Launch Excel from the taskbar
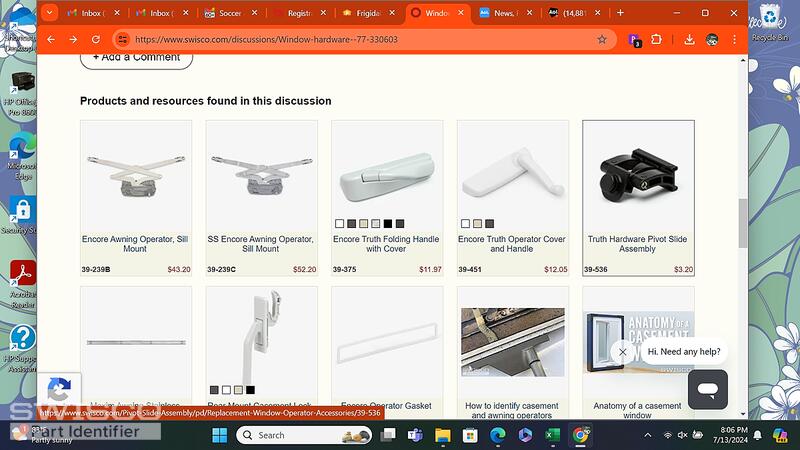 [552, 435]
